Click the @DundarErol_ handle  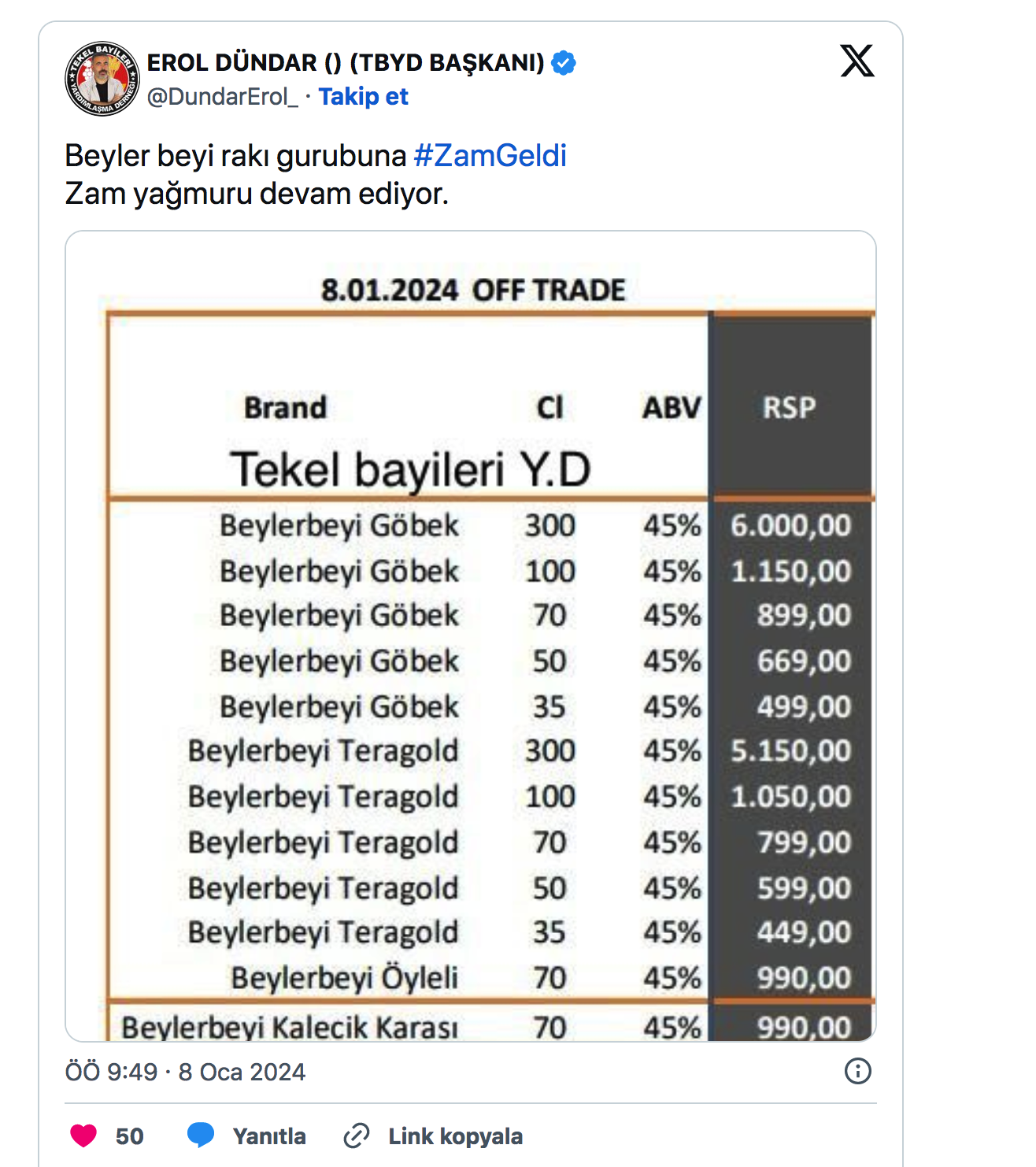click(x=223, y=96)
